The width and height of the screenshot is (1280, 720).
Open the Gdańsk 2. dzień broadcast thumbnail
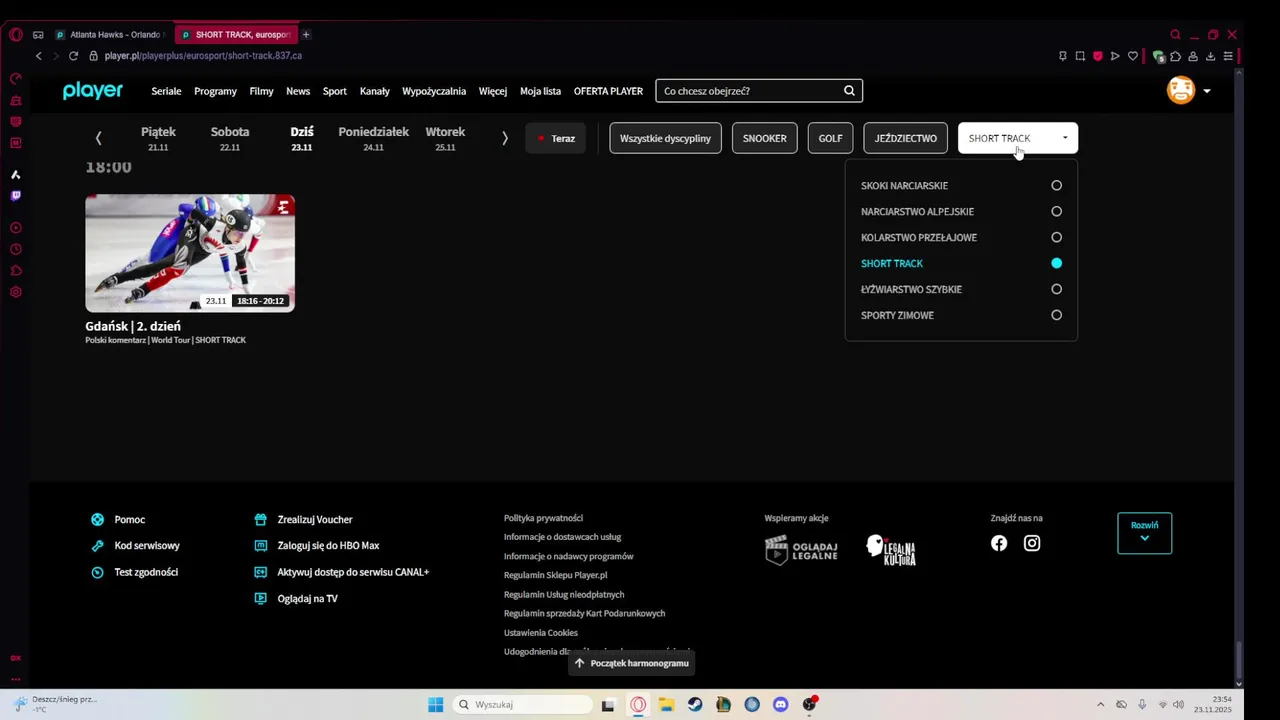coord(190,253)
